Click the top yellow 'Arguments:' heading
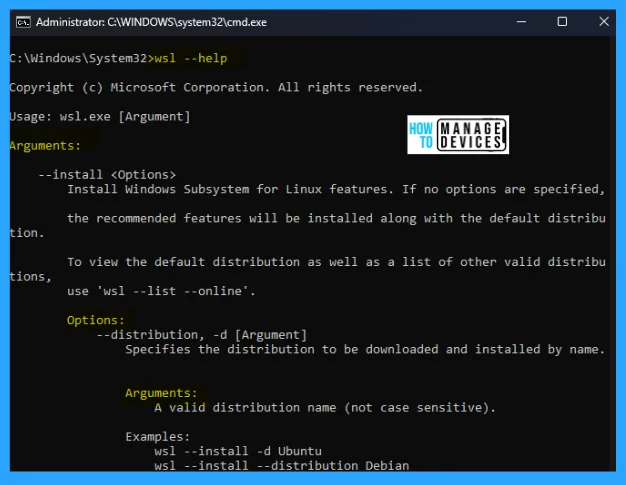This screenshot has width=626, height=485. (x=45, y=146)
